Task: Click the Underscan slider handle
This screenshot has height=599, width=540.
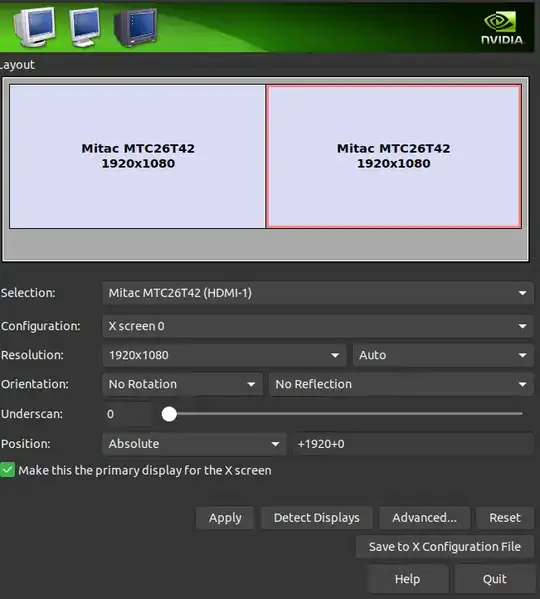Action: [169, 414]
